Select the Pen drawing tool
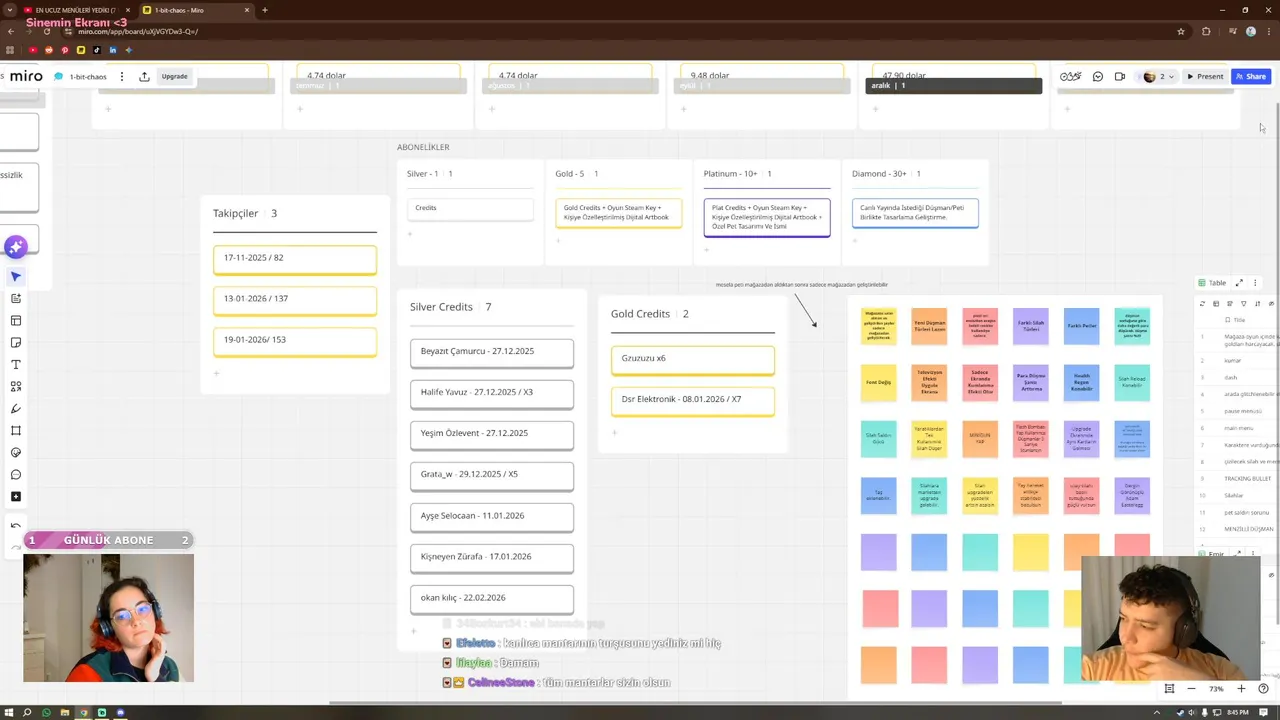Image resolution: width=1280 pixels, height=720 pixels. click(x=16, y=408)
